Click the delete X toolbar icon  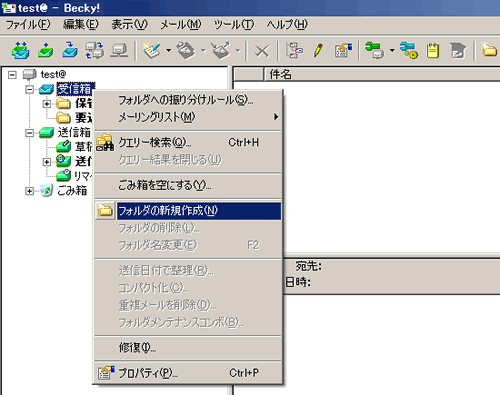[x=262, y=51]
